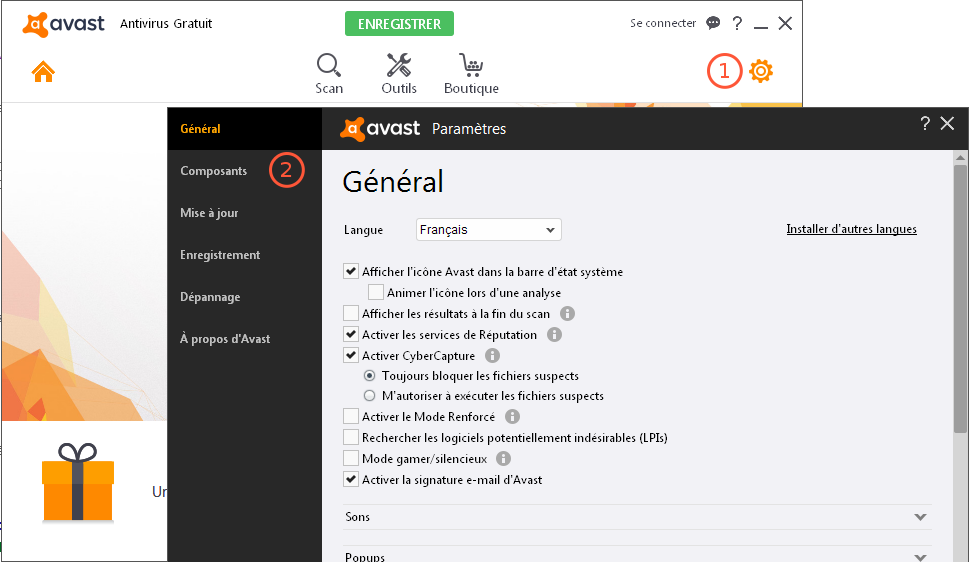Image resolution: width=971 pixels, height=562 pixels.
Task: Open the Boutique shopping cart
Action: (x=471, y=66)
